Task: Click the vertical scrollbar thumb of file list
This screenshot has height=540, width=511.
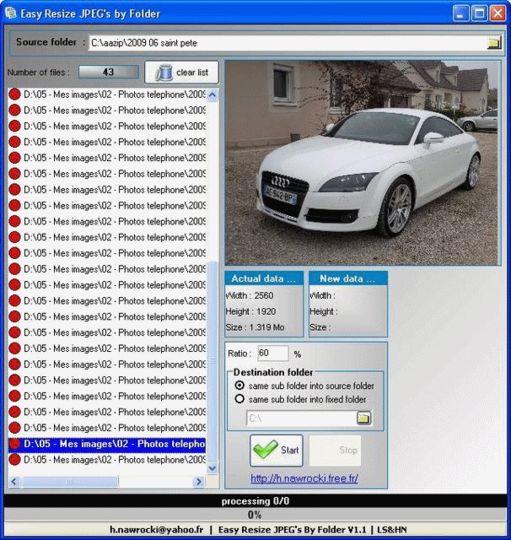Action: pyautogui.click(x=212, y=362)
